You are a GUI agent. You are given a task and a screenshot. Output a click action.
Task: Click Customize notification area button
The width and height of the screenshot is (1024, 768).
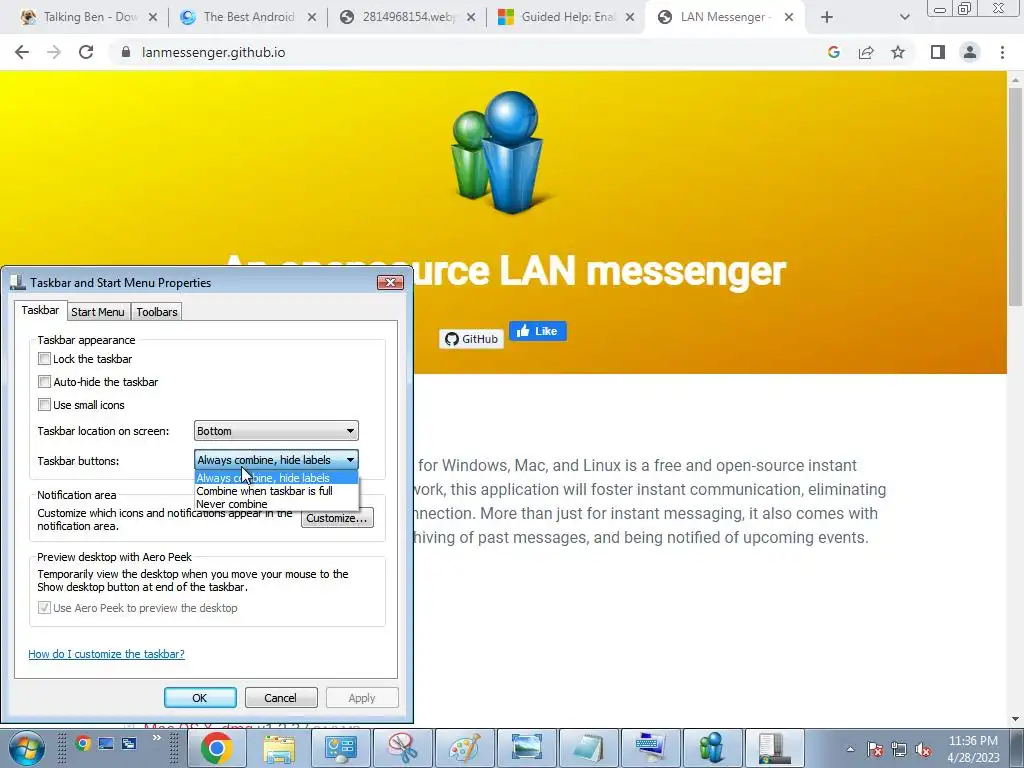click(x=337, y=518)
